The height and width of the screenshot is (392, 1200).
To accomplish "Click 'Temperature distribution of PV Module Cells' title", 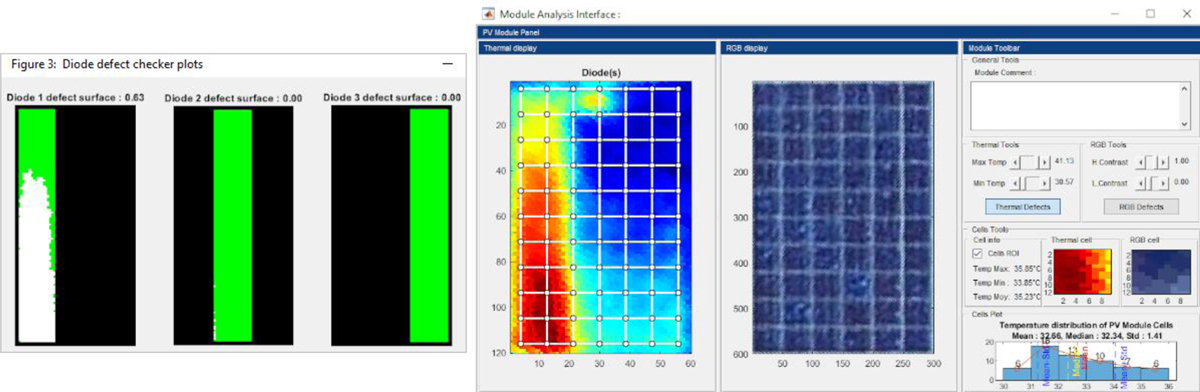I will point(1085,326).
